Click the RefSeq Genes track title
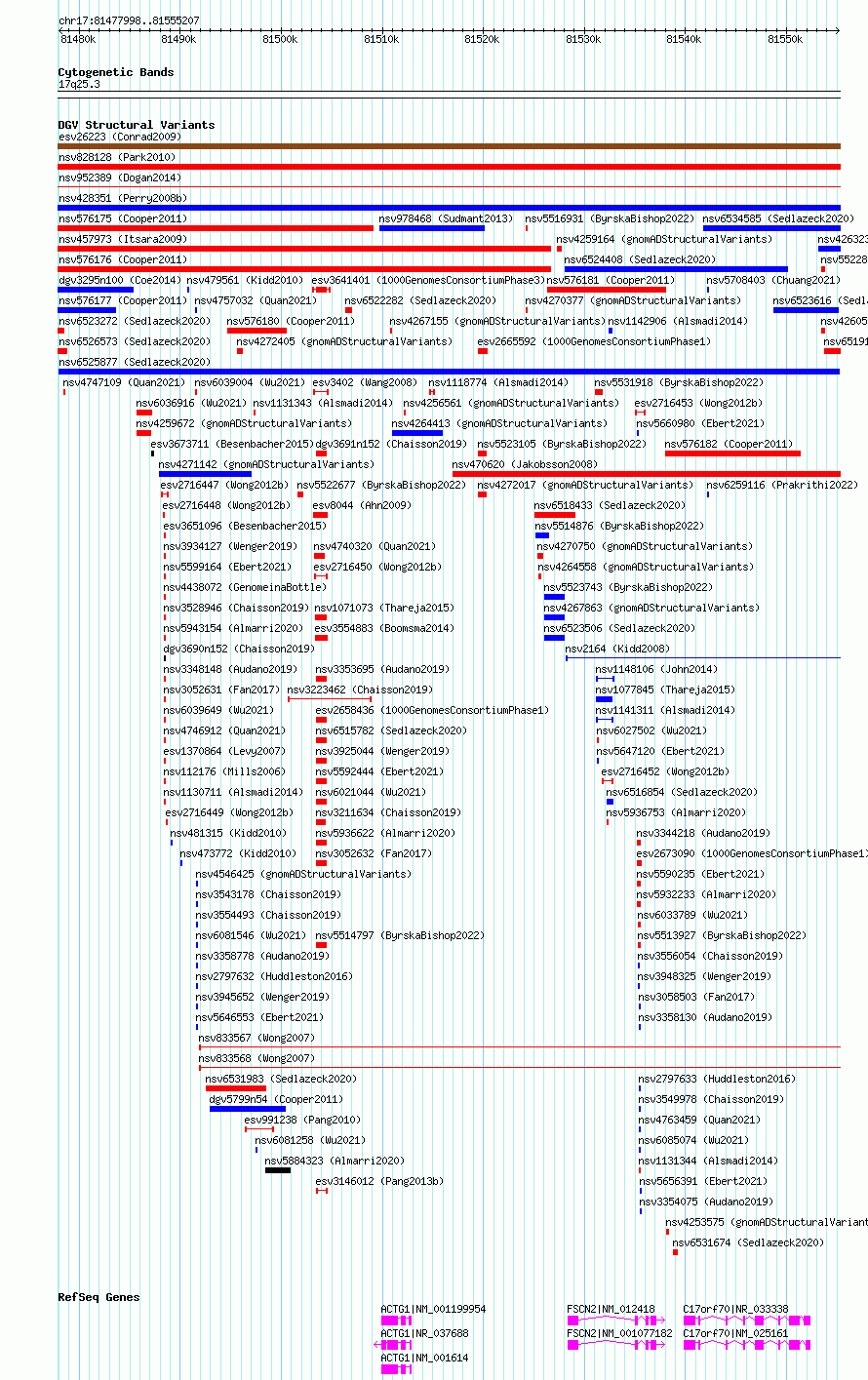868x1380 pixels. [x=99, y=1297]
